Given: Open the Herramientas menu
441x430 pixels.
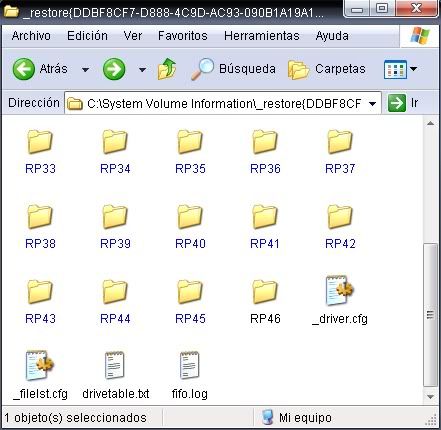Looking at the screenshot, I should coord(262,36).
